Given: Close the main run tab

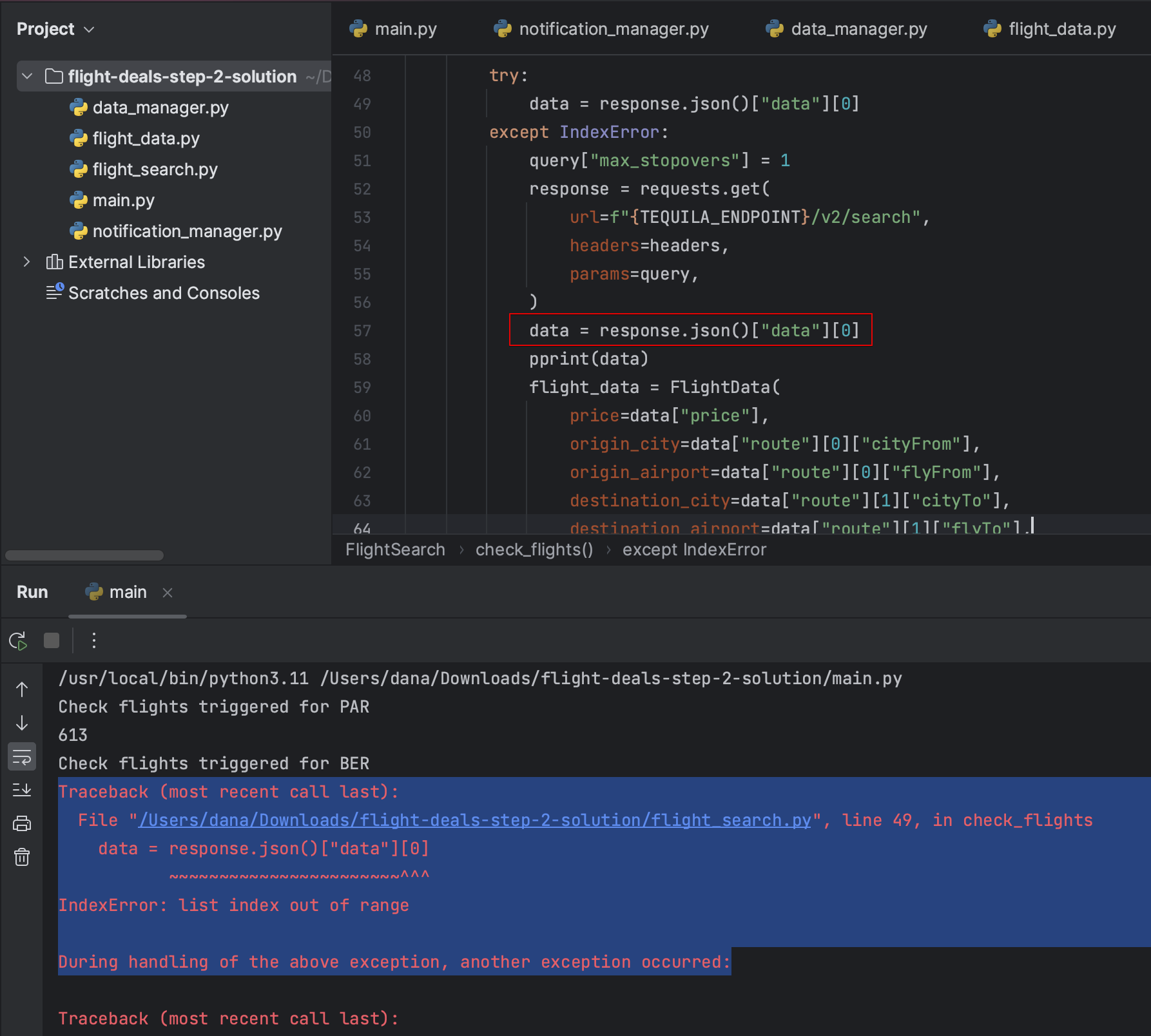Looking at the screenshot, I should 168,593.
